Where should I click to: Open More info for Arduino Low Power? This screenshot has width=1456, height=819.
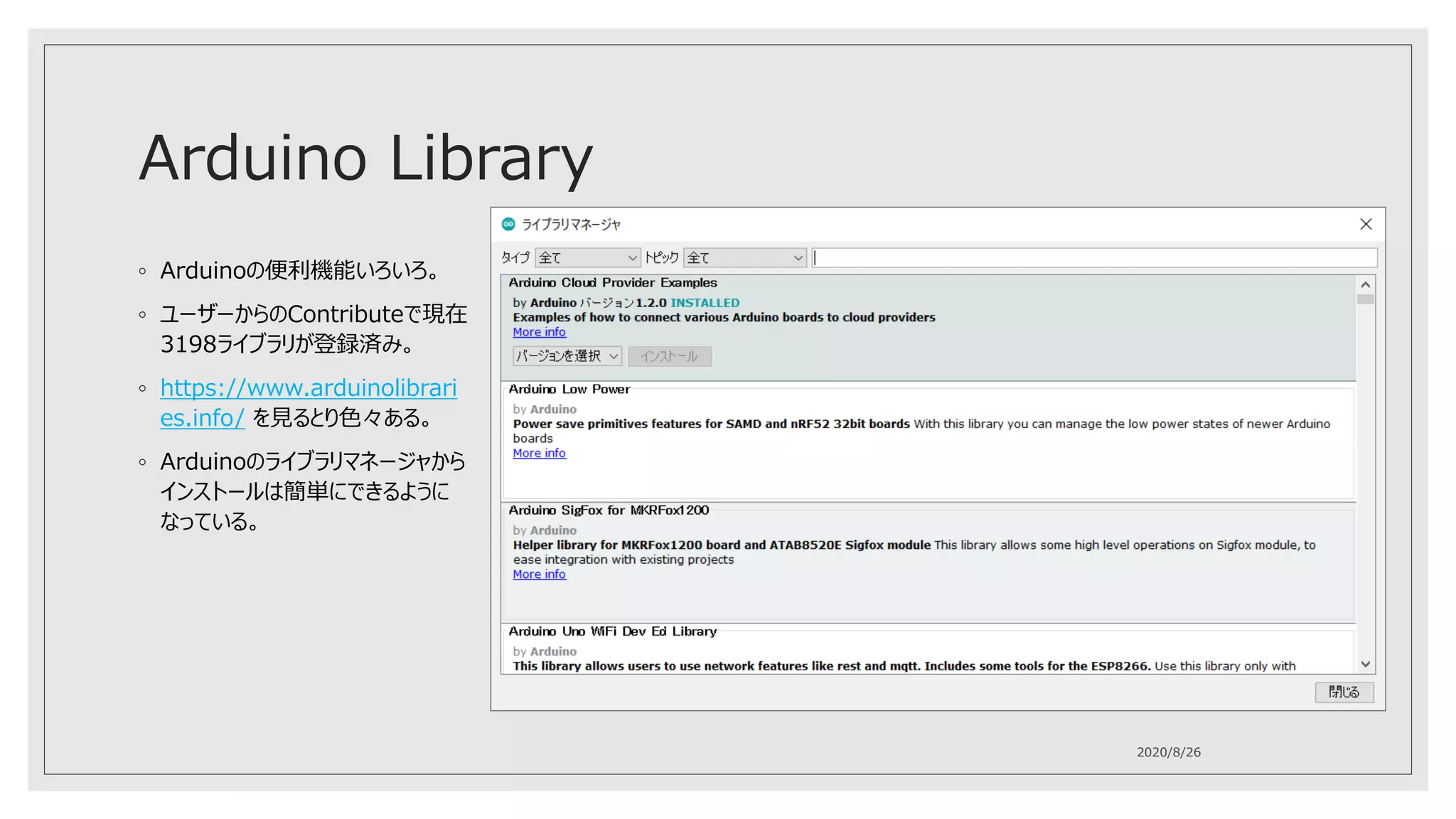[x=539, y=453]
